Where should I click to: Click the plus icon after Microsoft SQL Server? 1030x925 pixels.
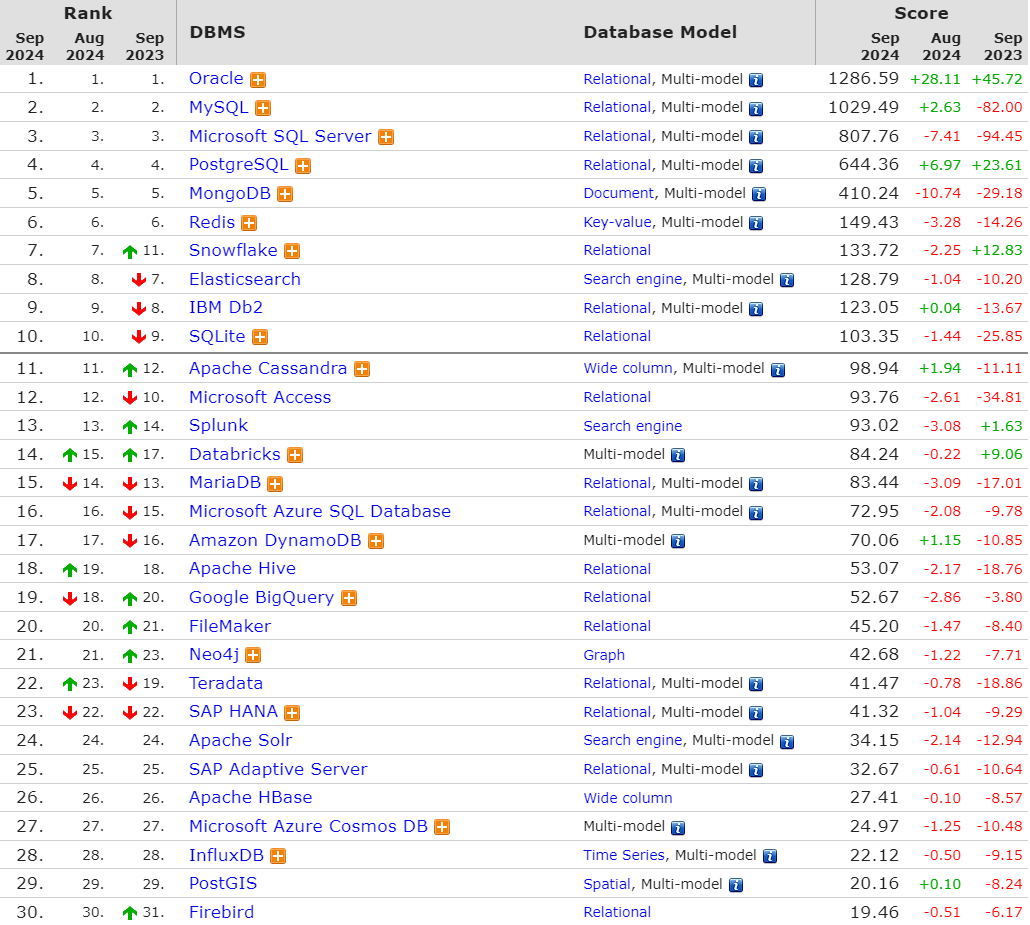(x=386, y=137)
